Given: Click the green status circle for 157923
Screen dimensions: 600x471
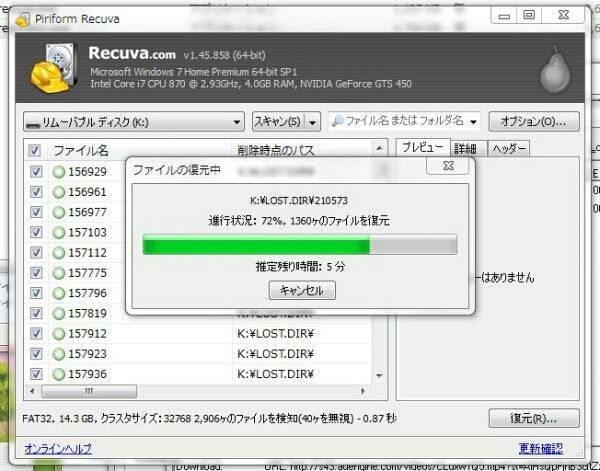Looking at the screenshot, I should tap(59, 354).
